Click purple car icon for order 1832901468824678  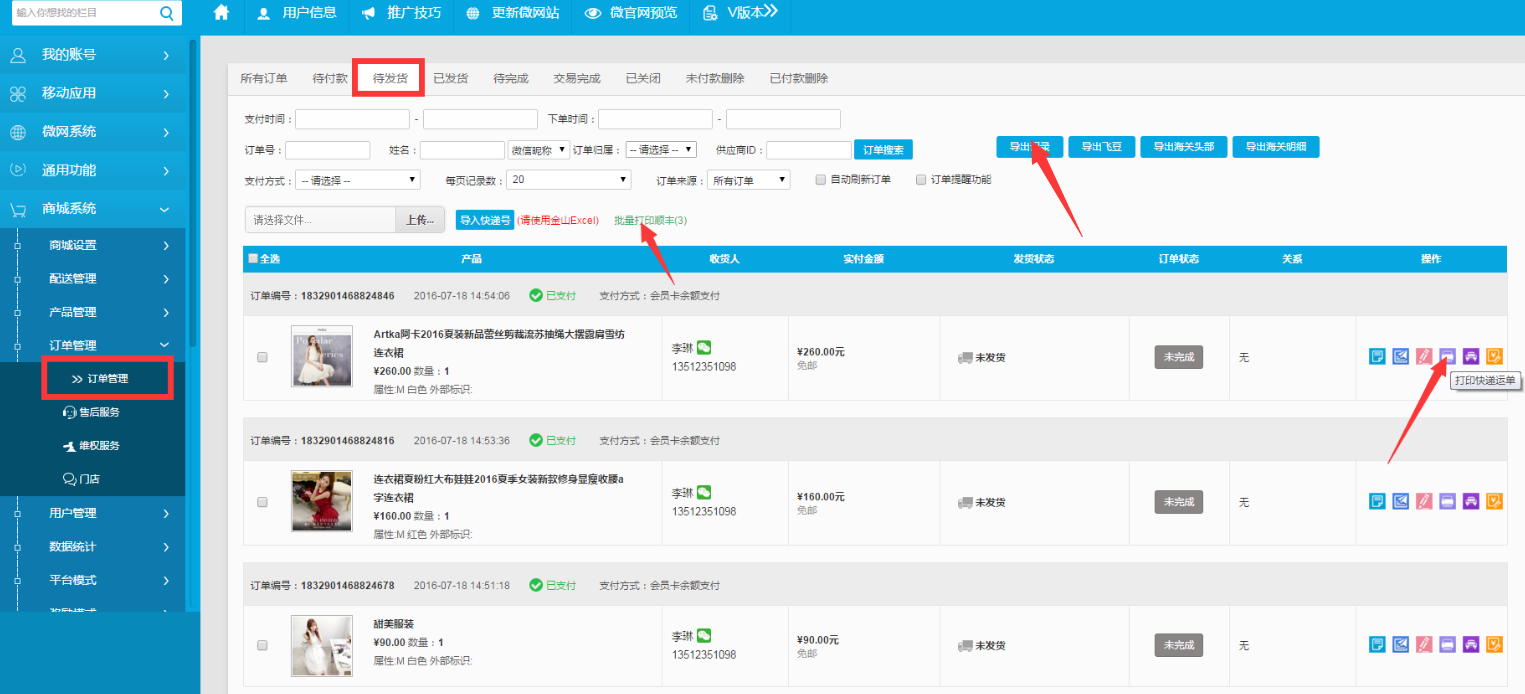pos(1471,645)
